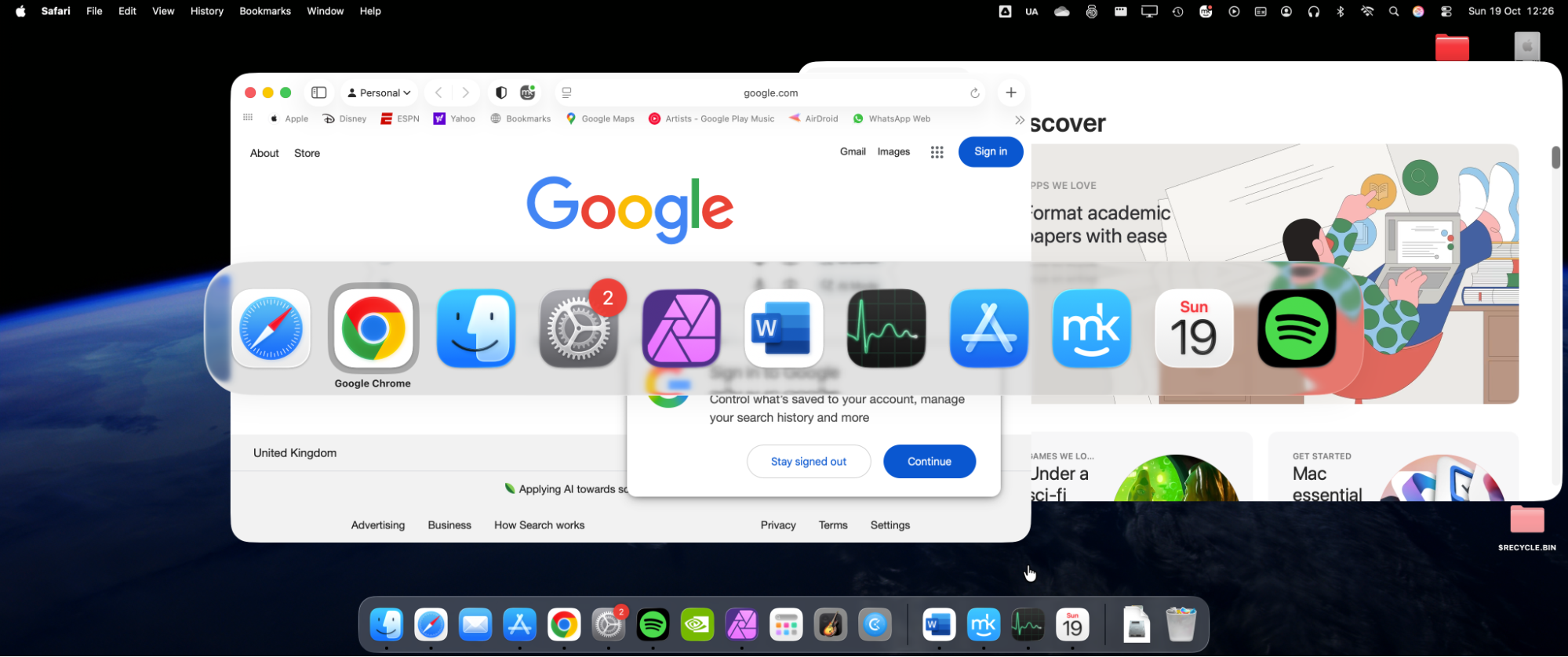Open the AirDroid bookmark
This screenshot has width=1568, height=657.
point(813,118)
